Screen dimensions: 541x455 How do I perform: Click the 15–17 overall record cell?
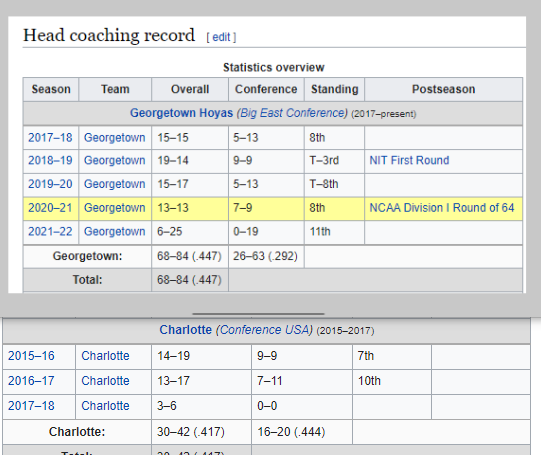click(x=190, y=184)
